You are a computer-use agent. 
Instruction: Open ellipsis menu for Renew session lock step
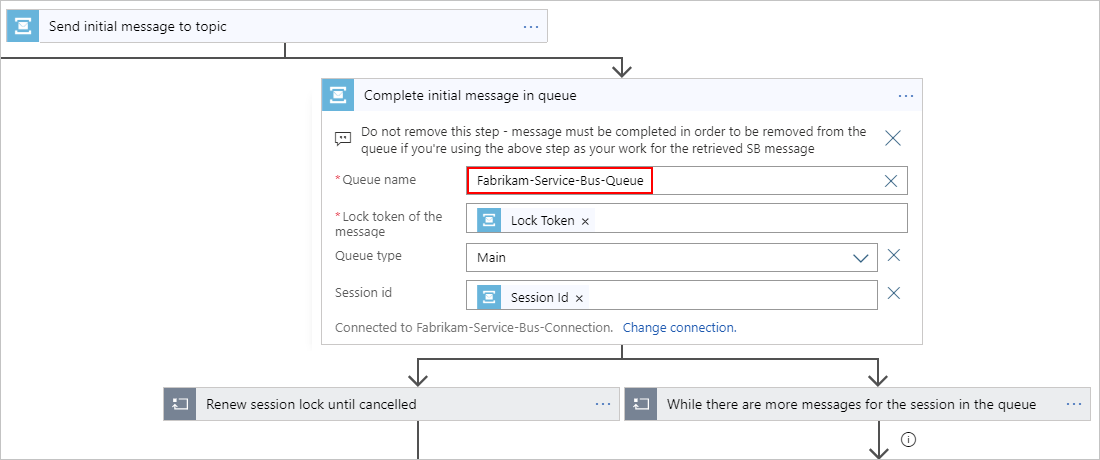coord(603,404)
